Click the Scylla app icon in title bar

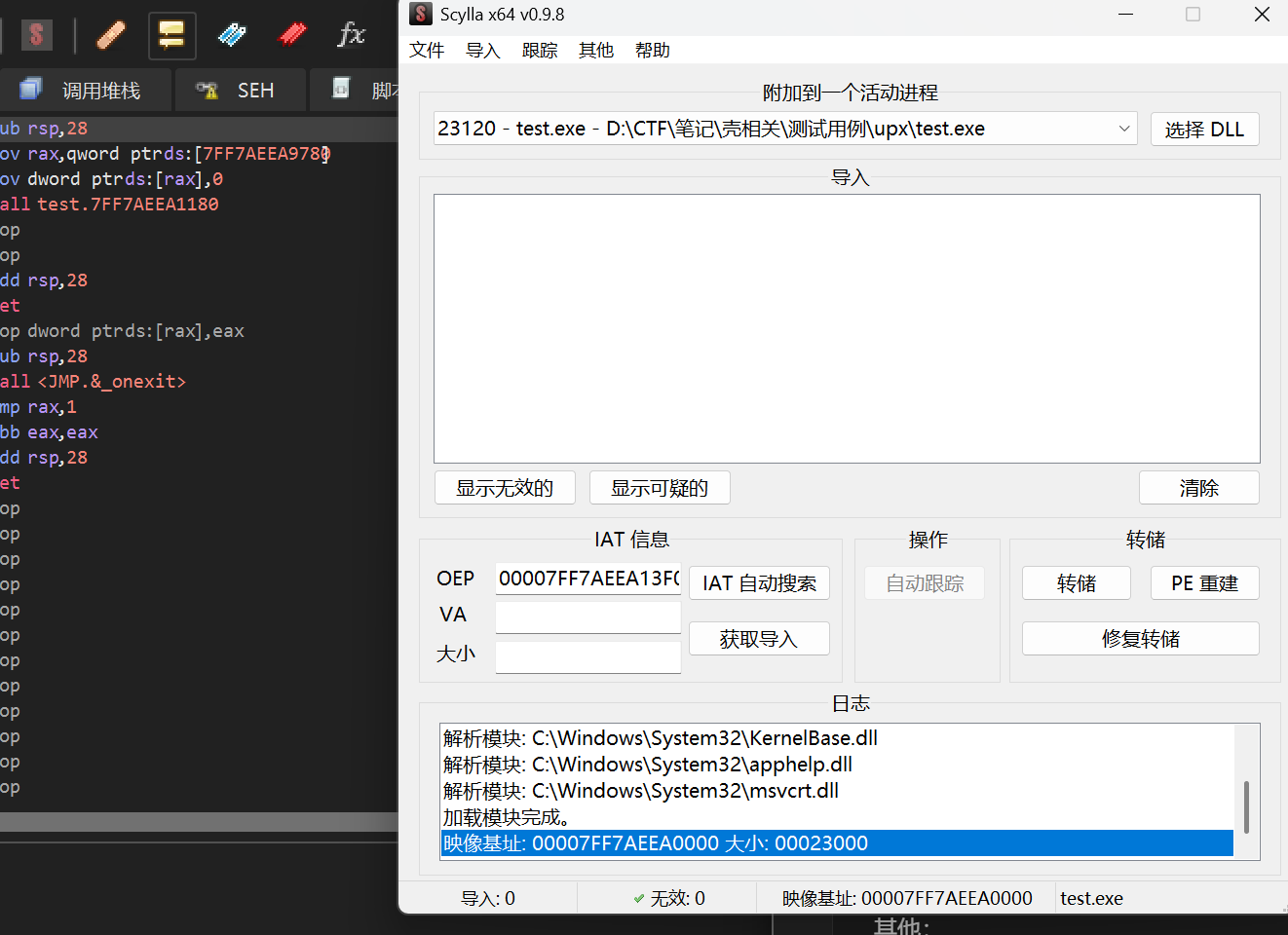(421, 15)
